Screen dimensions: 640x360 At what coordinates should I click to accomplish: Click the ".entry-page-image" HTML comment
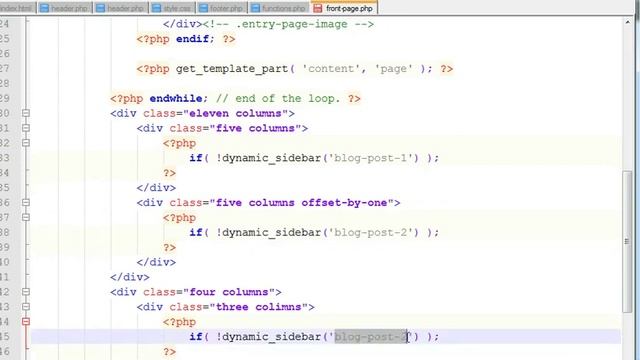point(288,24)
